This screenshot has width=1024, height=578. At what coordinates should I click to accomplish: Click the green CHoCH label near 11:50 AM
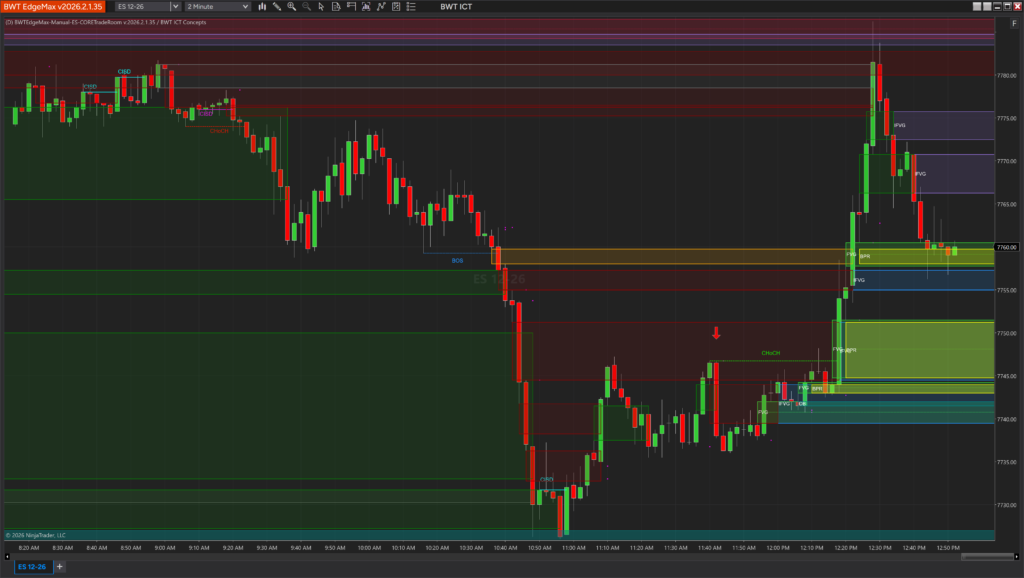[771, 353]
